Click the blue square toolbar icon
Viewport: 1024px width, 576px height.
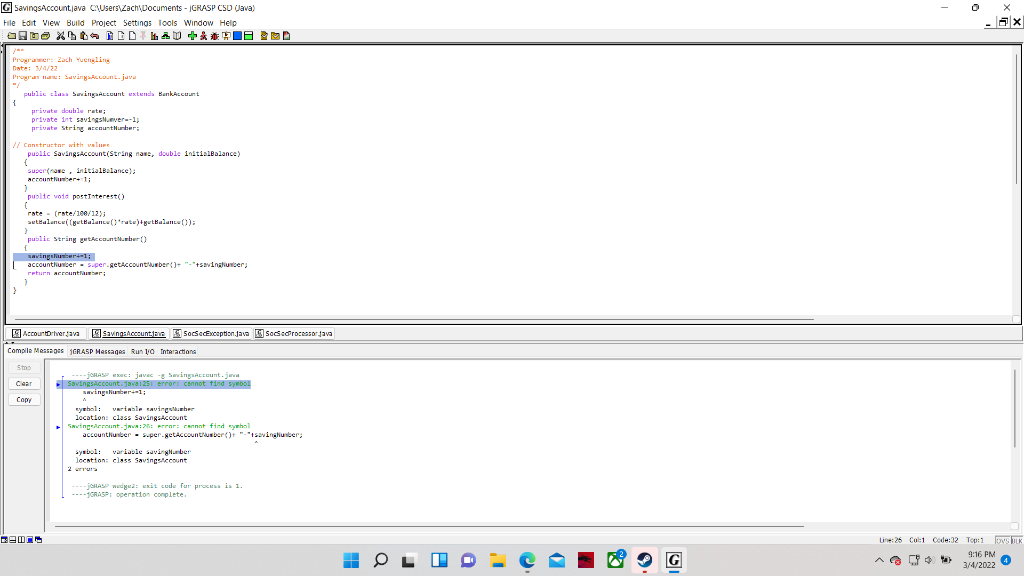point(237,36)
